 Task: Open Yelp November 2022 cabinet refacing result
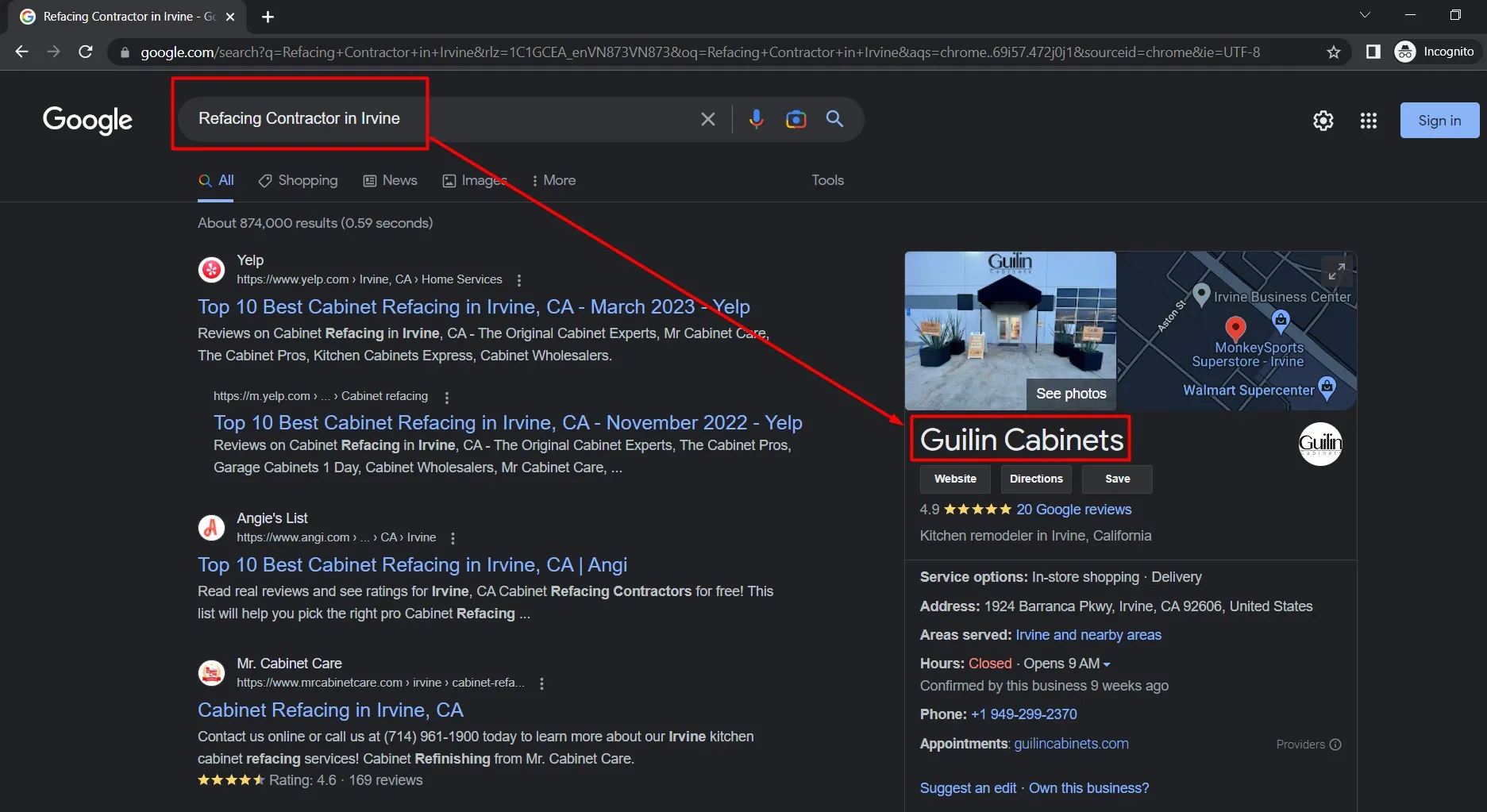(x=507, y=423)
